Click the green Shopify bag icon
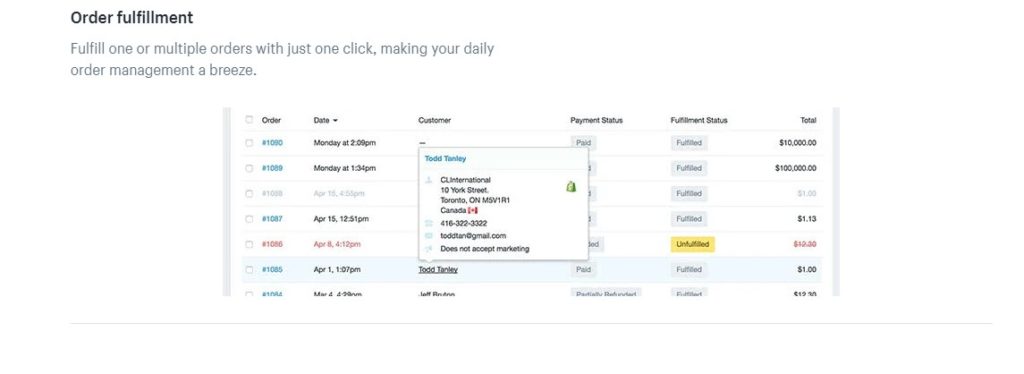The width and height of the screenshot is (1024, 374). click(571, 187)
